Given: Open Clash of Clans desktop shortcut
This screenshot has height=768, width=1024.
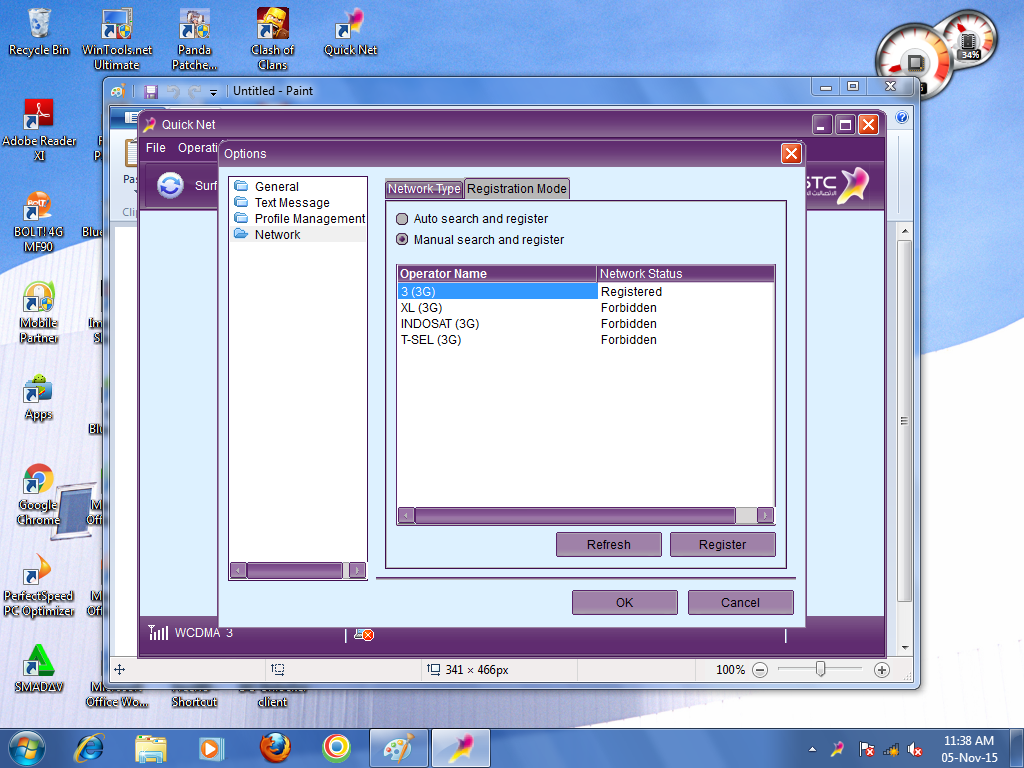Looking at the screenshot, I should tap(272, 39).
